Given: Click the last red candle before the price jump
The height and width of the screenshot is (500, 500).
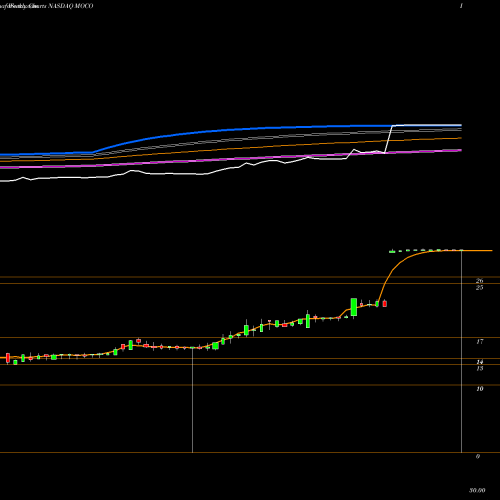Looking at the screenshot, I should point(385,303).
